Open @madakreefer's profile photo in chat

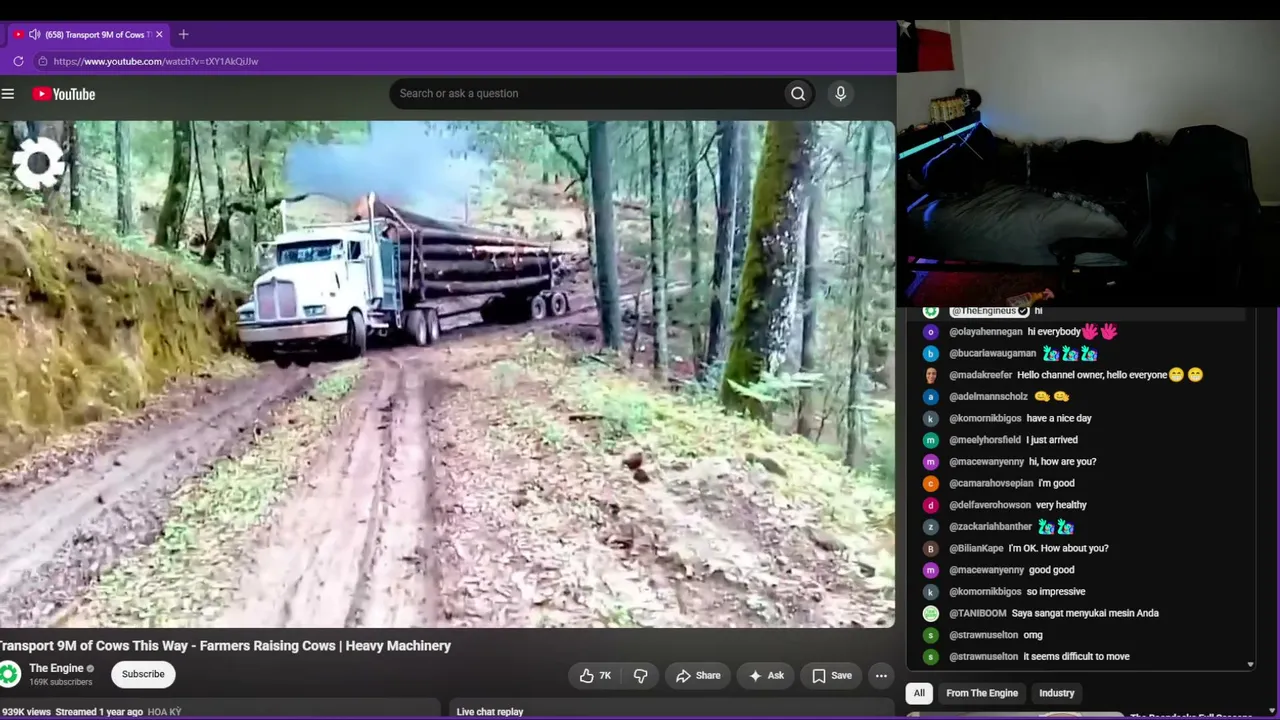pos(931,375)
